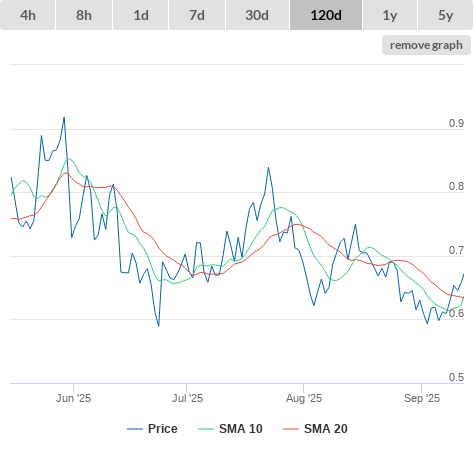The width and height of the screenshot is (474, 455).
Task: Select the 4h time range tab
Action: pos(28,15)
